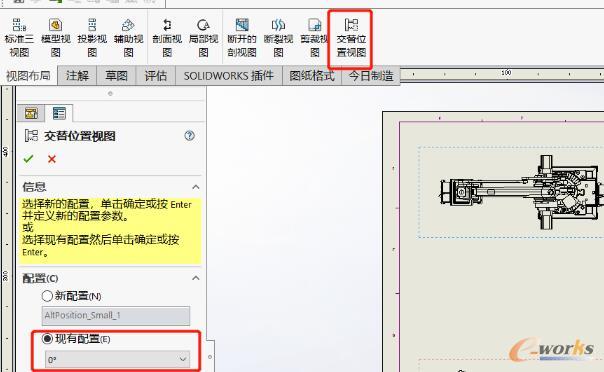This screenshot has height=372, width=604.
Task: Switch to the PropertyManager panel tab
Action: (59, 113)
